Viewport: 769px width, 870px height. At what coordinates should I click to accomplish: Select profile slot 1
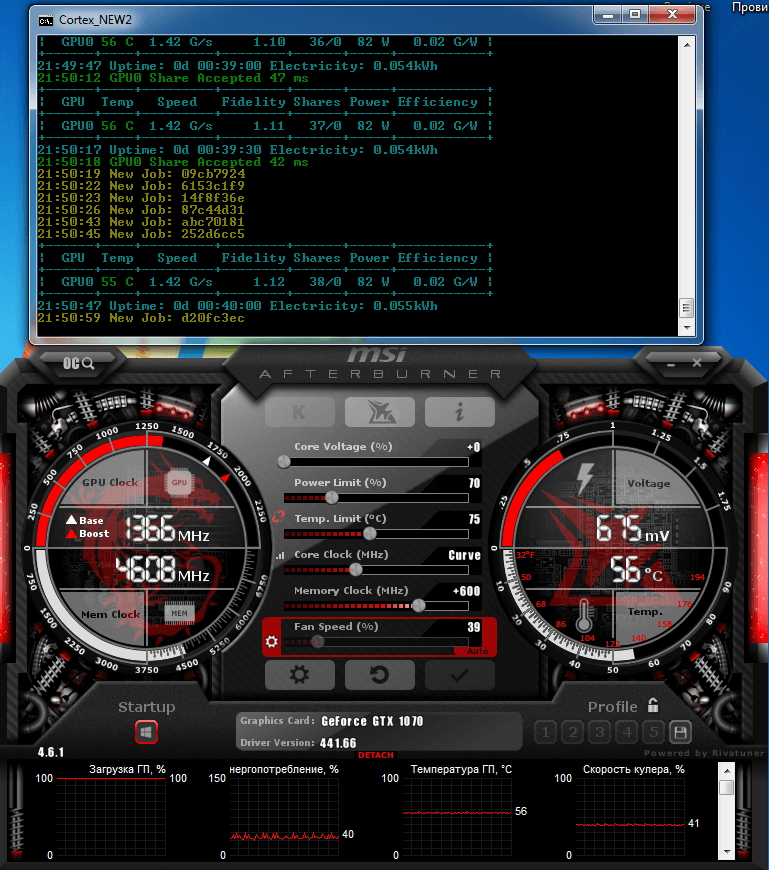[545, 732]
